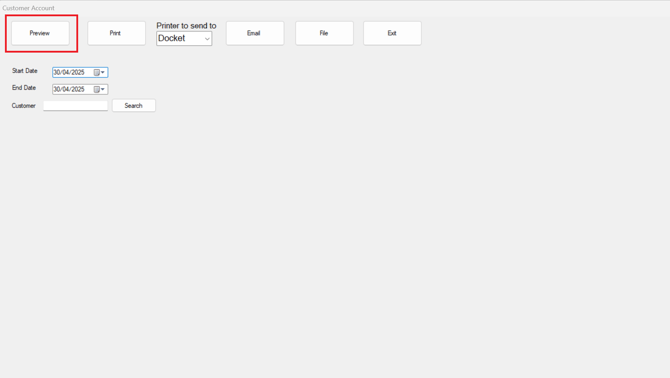Click the Search button
Viewport: 670px width, 378px height.
click(134, 105)
